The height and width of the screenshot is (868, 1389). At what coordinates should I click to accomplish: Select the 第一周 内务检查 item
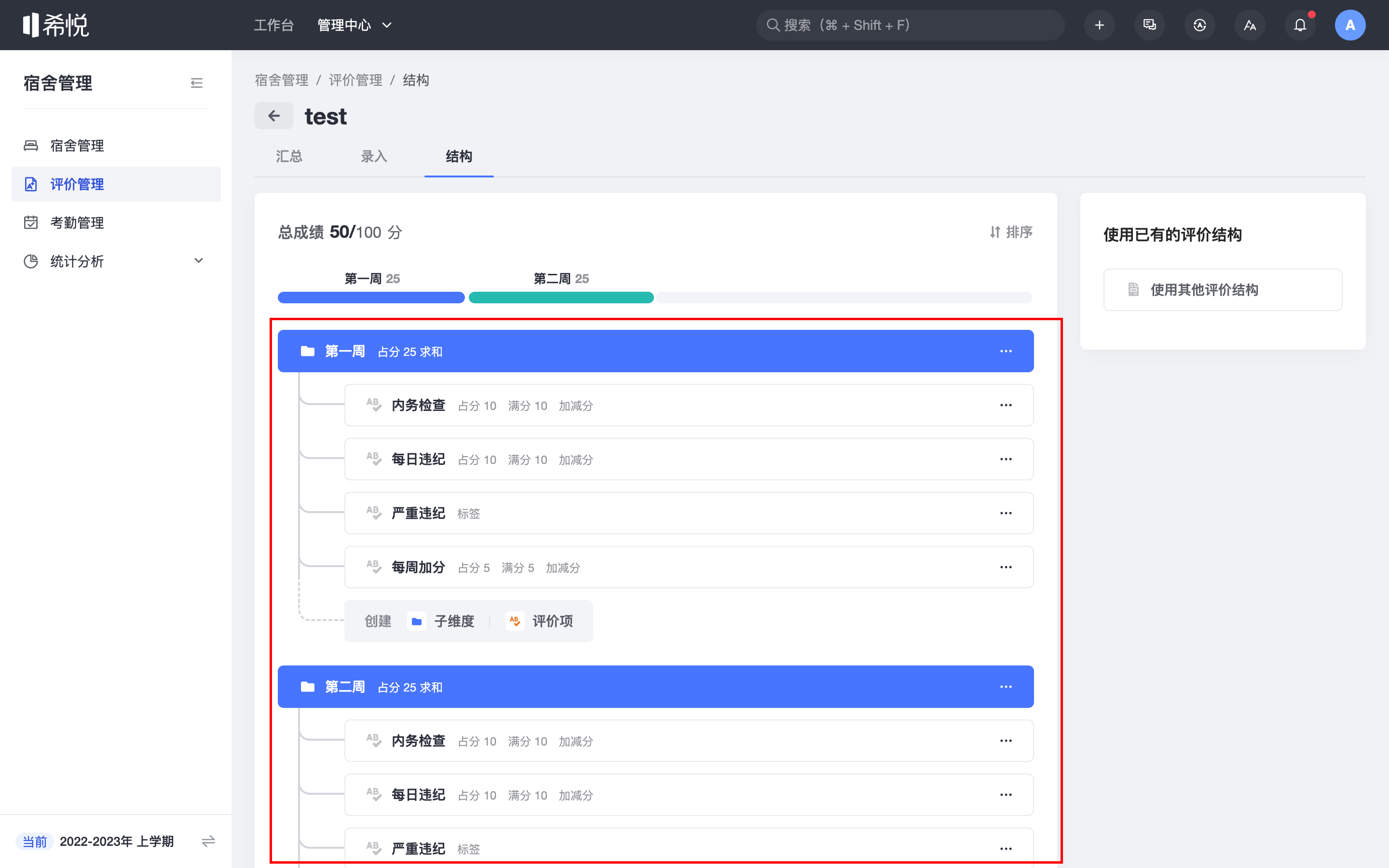(689, 405)
